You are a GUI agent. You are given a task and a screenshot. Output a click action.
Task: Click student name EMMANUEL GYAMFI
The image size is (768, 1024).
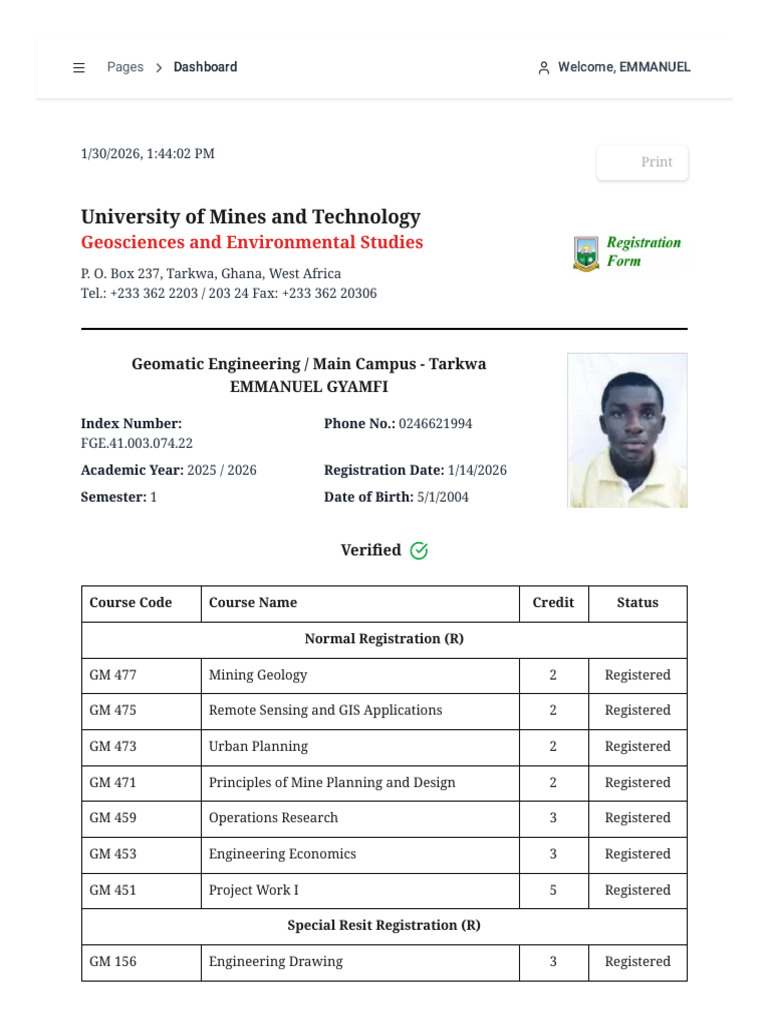tap(309, 387)
